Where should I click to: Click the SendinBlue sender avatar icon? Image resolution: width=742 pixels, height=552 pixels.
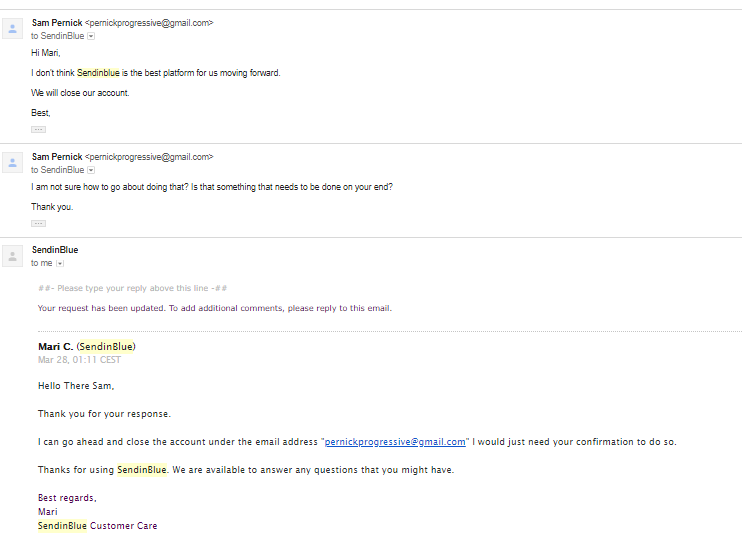pos(13,256)
